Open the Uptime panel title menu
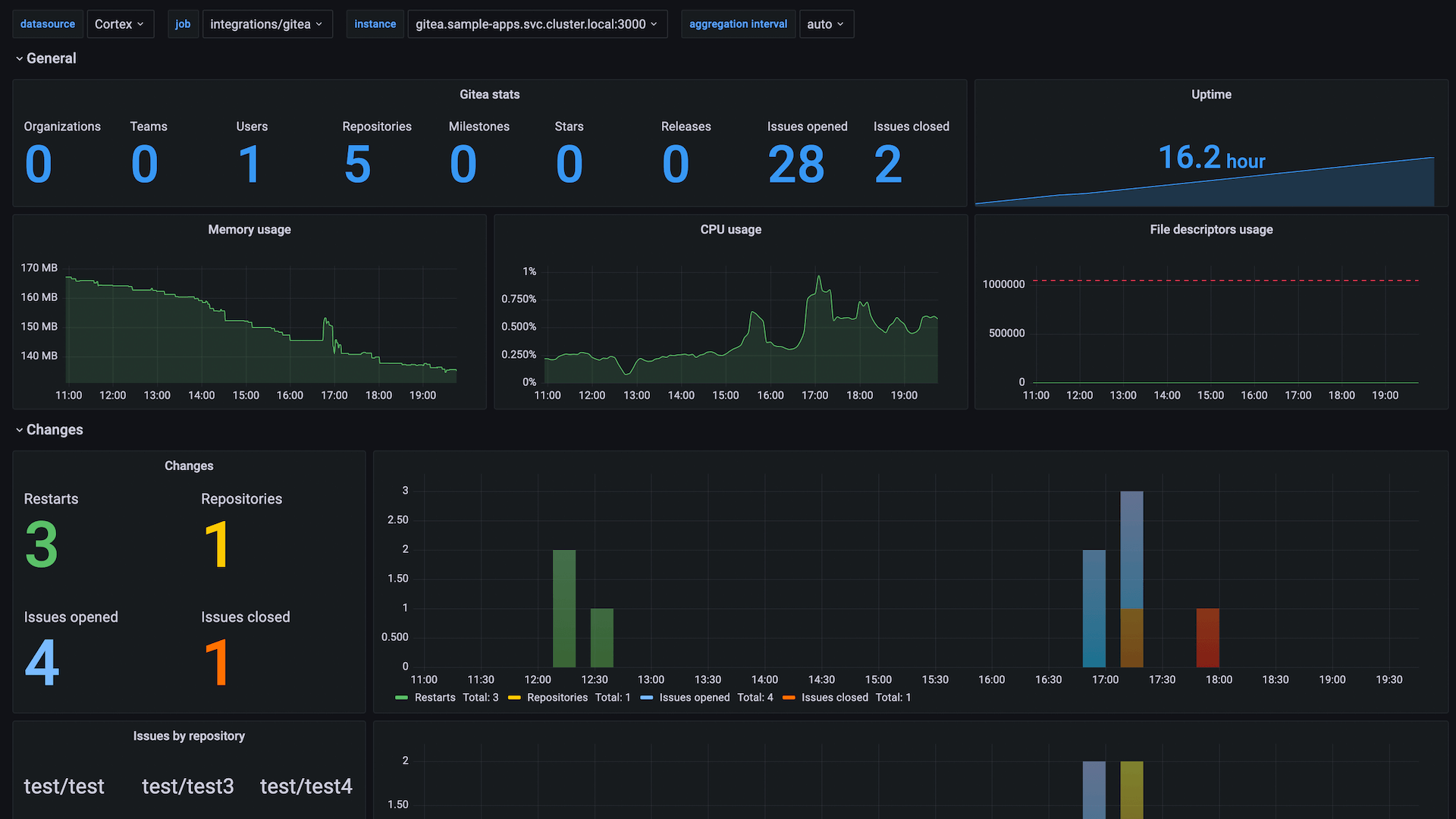1456x819 pixels. coord(1210,94)
